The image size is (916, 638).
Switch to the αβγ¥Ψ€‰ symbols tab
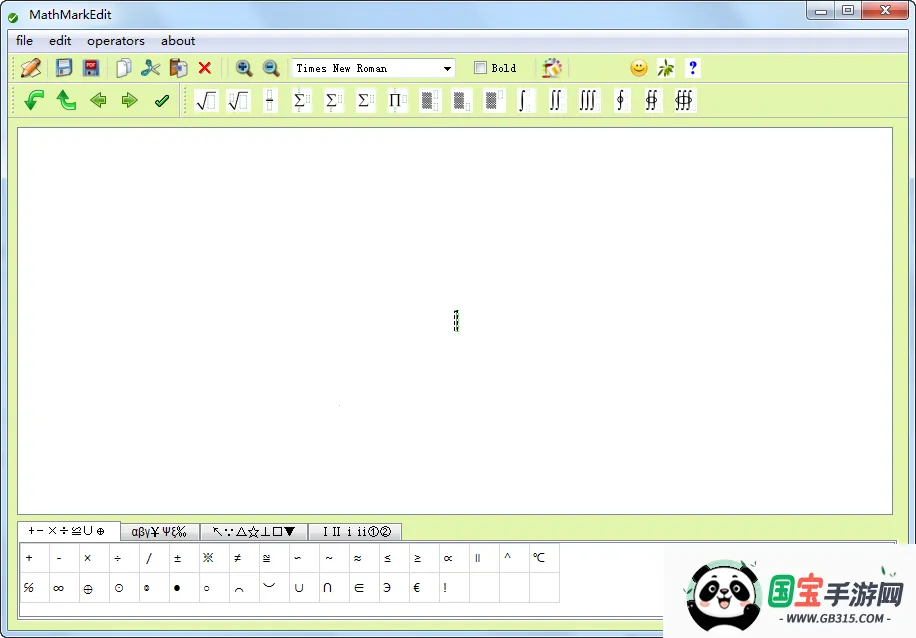pyautogui.click(x=159, y=531)
